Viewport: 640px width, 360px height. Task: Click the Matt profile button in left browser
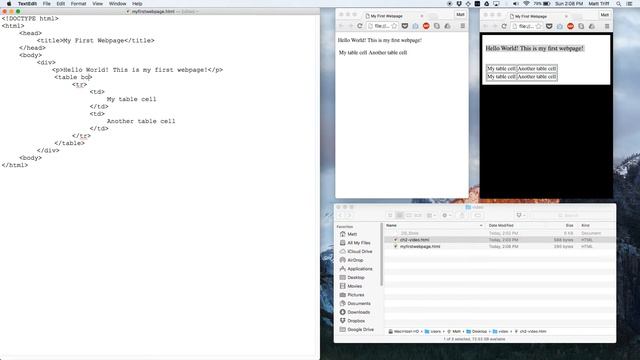(x=460, y=15)
